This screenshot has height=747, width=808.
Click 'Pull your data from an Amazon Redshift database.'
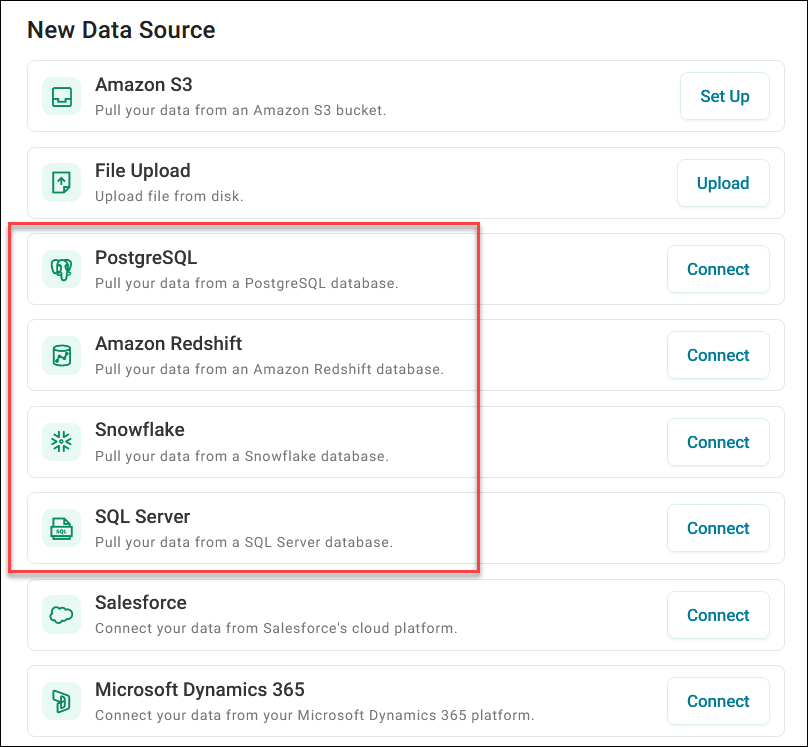point(270,369)
